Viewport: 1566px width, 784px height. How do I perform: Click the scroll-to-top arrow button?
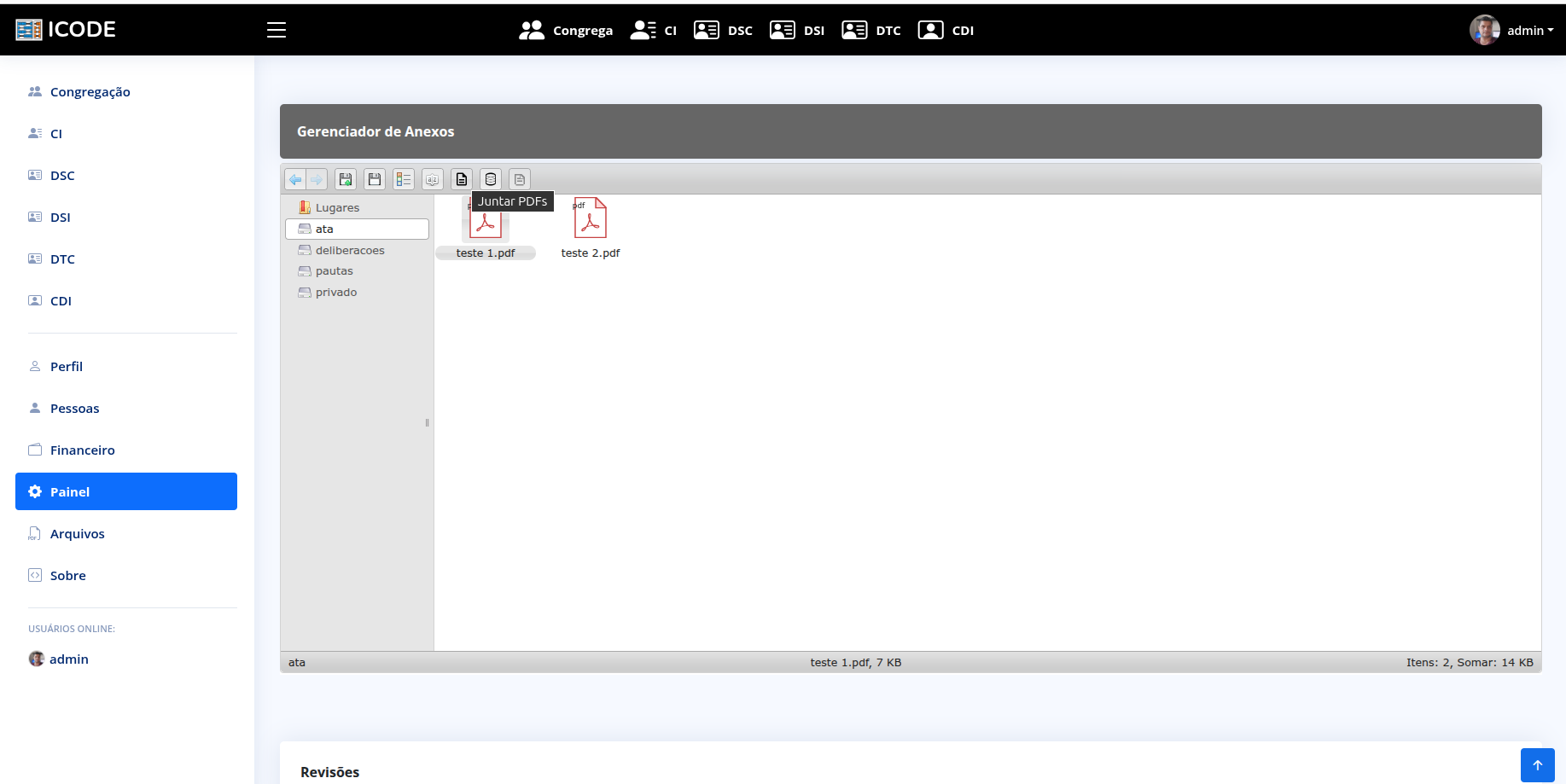click(x=1537, y=765)
